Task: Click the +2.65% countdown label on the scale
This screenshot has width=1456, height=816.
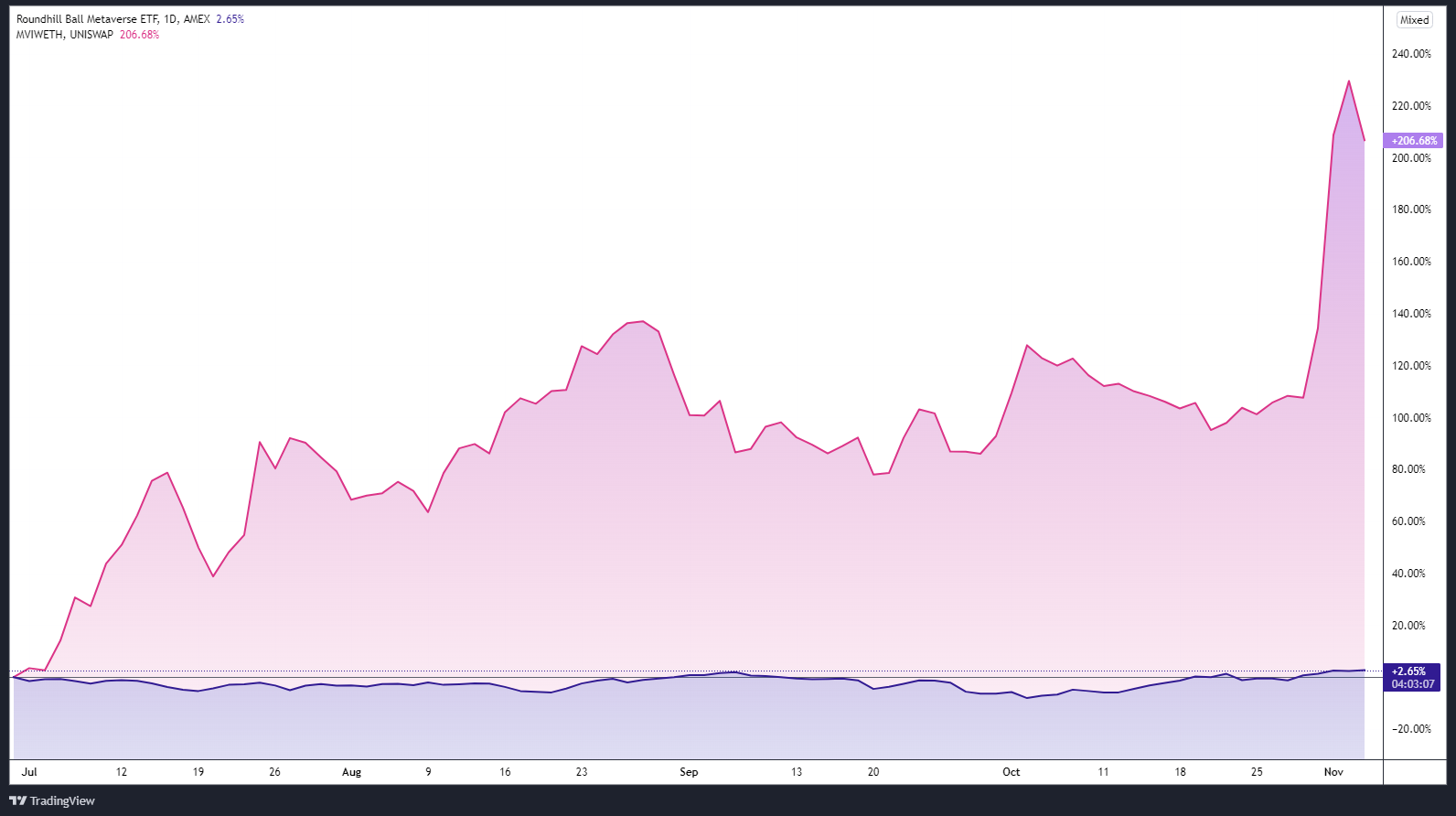Action: click(x=1412, y=677)
